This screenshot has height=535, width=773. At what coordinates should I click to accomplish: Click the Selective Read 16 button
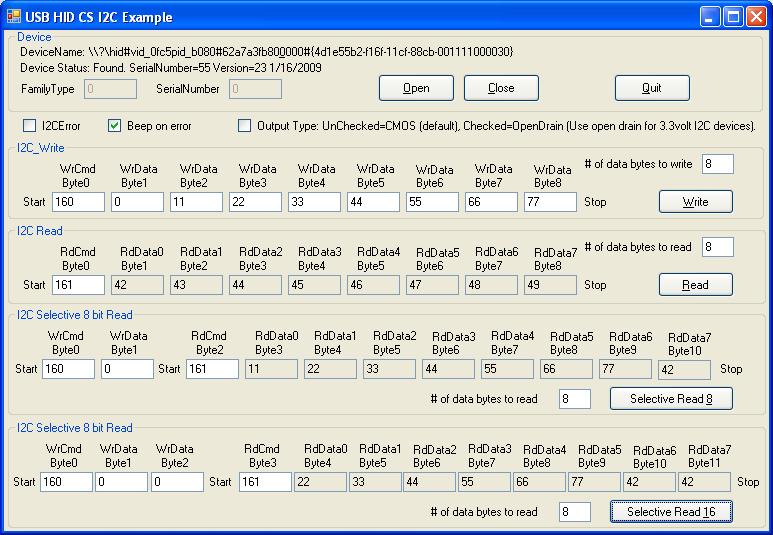pyautogui.click(x=671, y=511)
